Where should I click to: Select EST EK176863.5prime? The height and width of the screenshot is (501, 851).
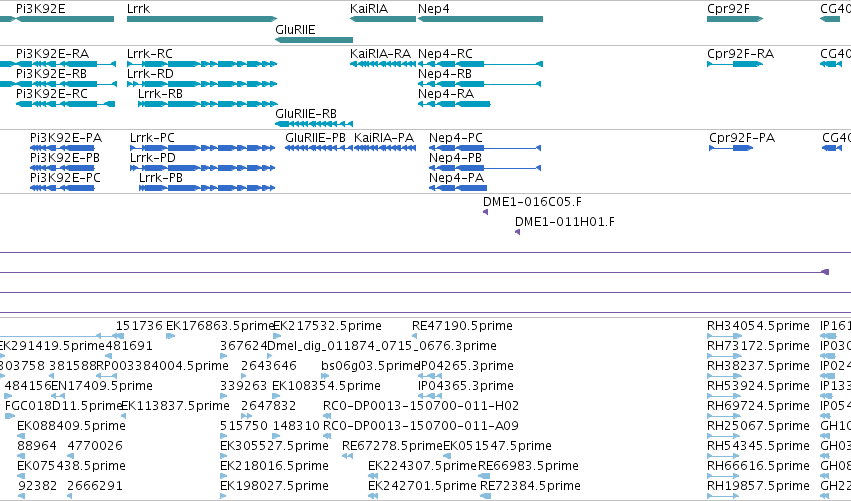[x=170, y=336]
